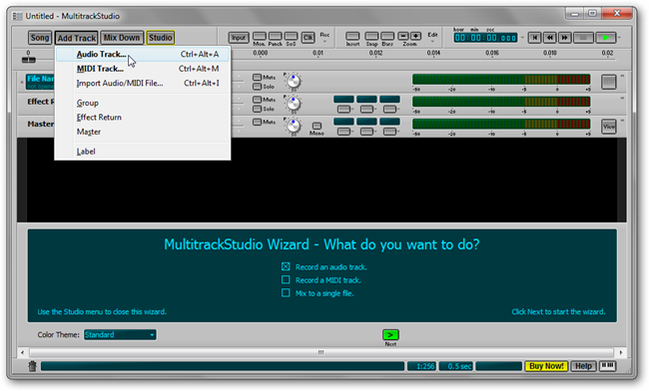Select Label in the Add Track menu

point(143,152)
